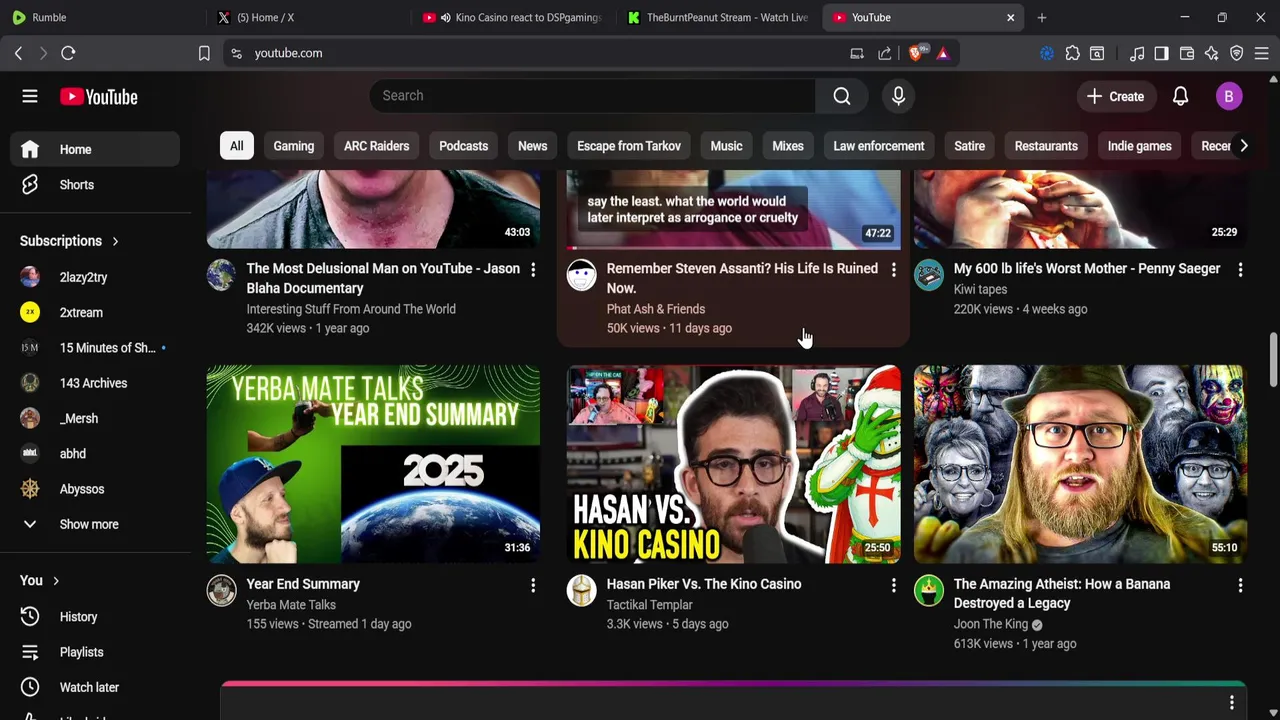The image size is (1280, 720).
Task: Open Watch later in sidebar
Action: pyautogui.click(x=95, y=687)
